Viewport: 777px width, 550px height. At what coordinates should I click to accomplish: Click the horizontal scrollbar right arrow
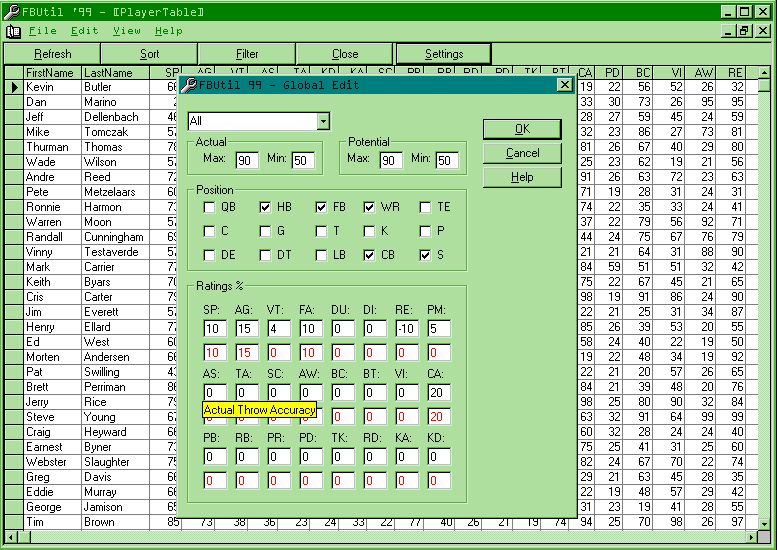click(752, 537)
